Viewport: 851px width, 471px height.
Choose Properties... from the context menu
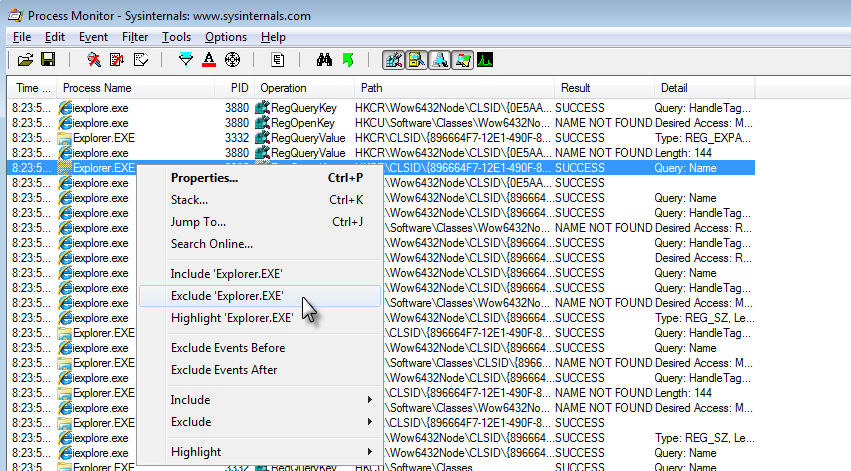tap(261, 178)
